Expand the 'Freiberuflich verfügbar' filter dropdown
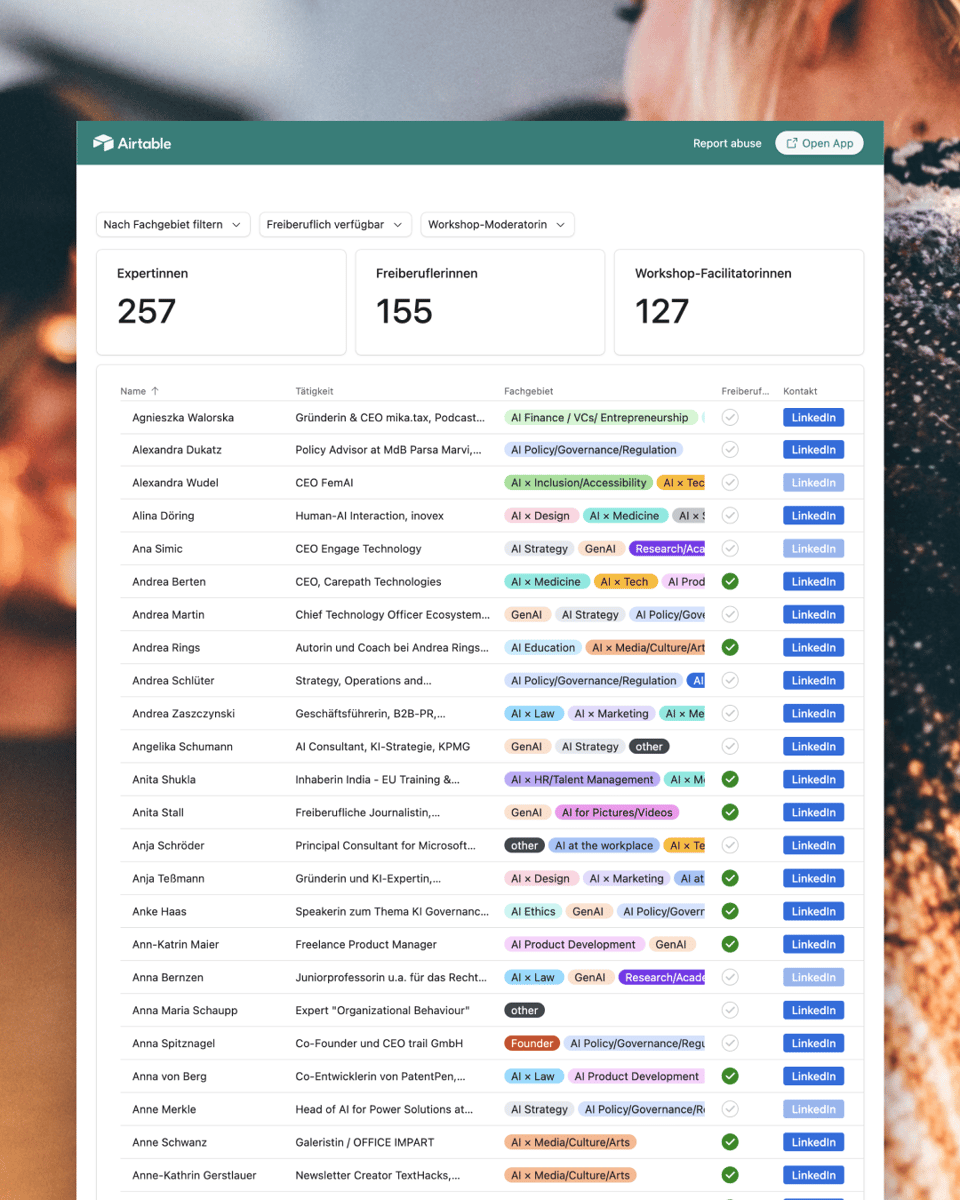The height and width of the screenshot is (1200, 960). click(x=334, y=225)
